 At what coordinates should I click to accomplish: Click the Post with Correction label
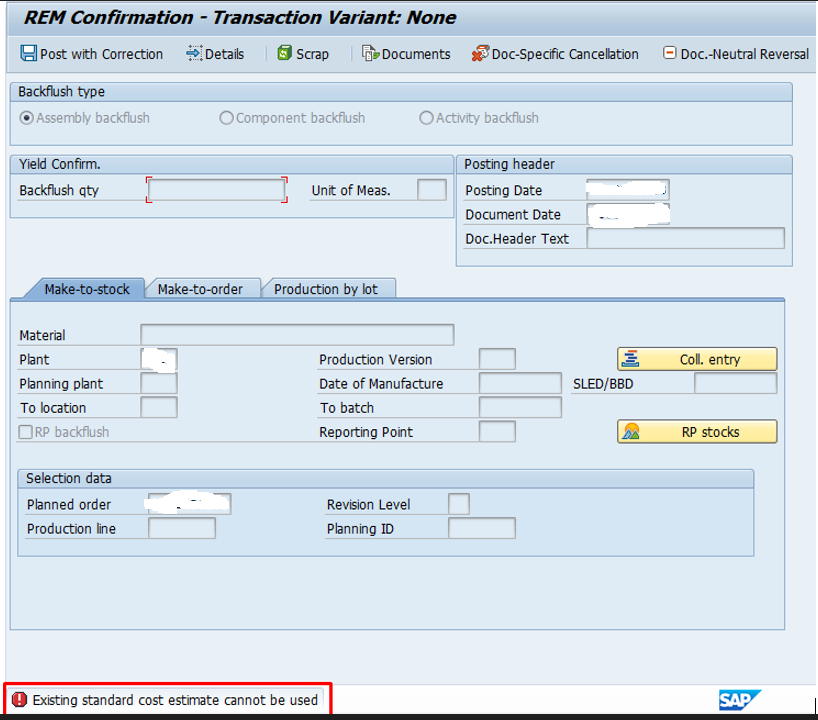click(102, 54)
